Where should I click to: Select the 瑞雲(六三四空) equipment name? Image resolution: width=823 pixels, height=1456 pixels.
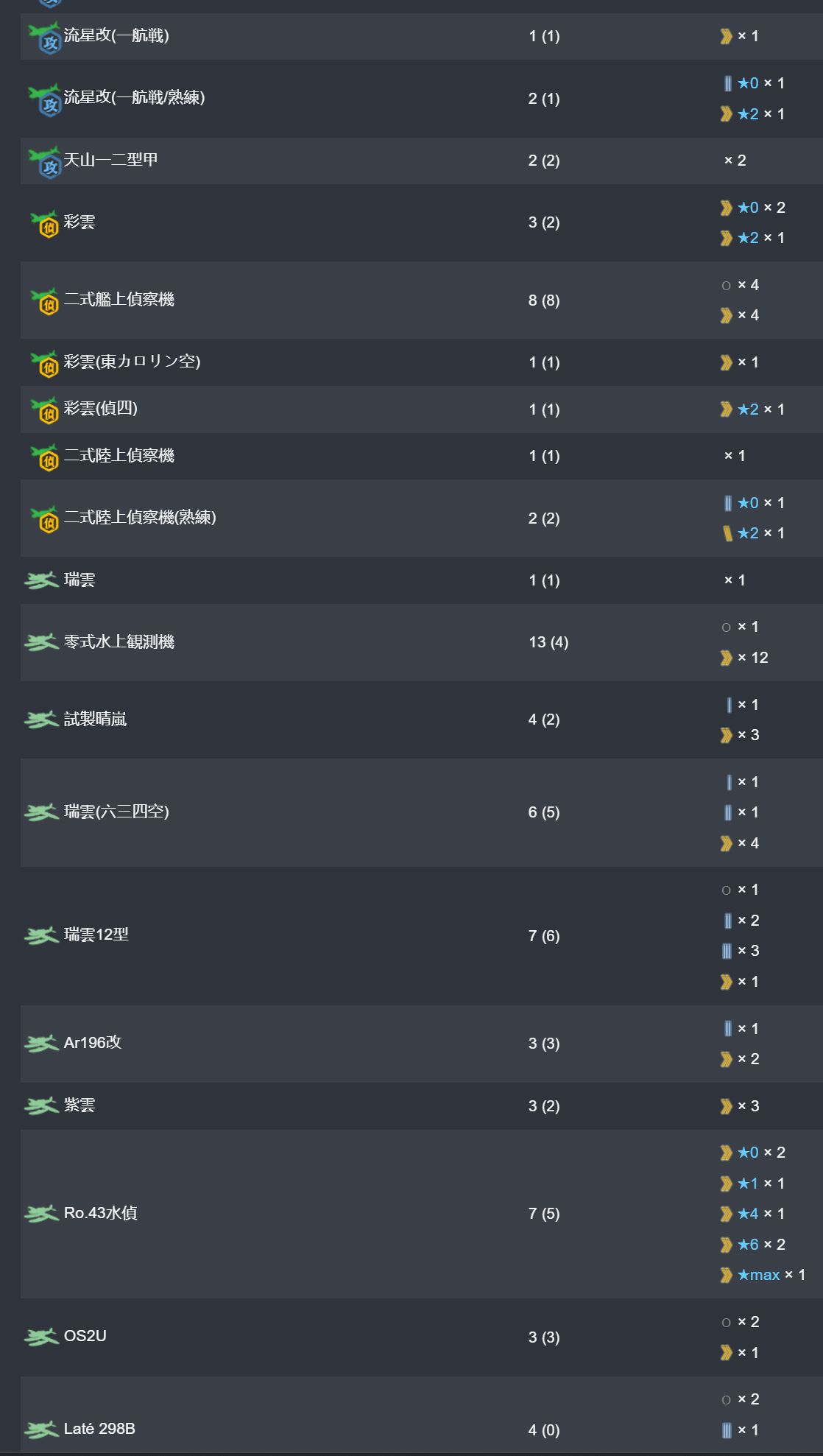(x=116, y=812)
